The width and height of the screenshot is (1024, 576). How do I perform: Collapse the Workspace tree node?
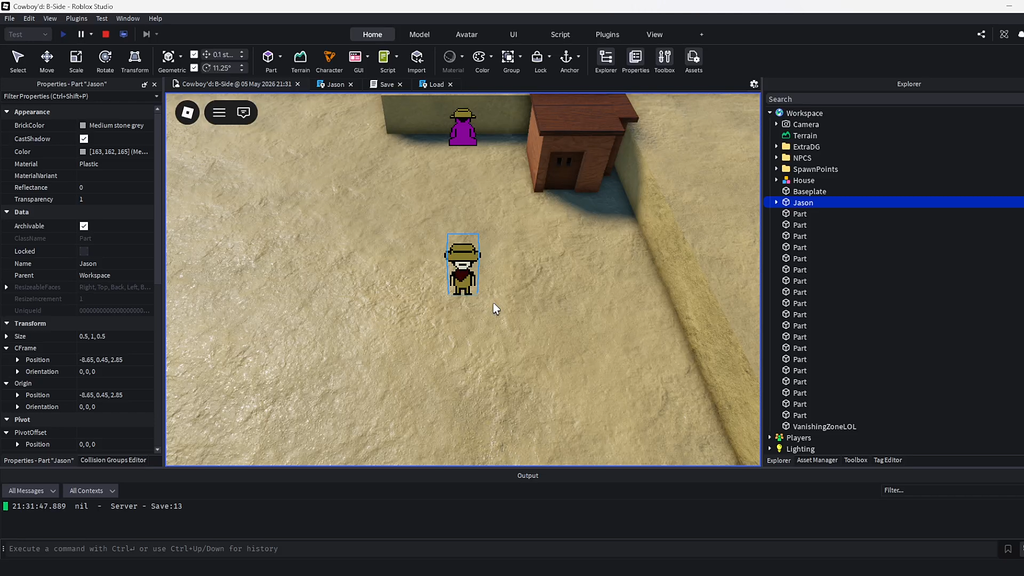coord(770,113)
